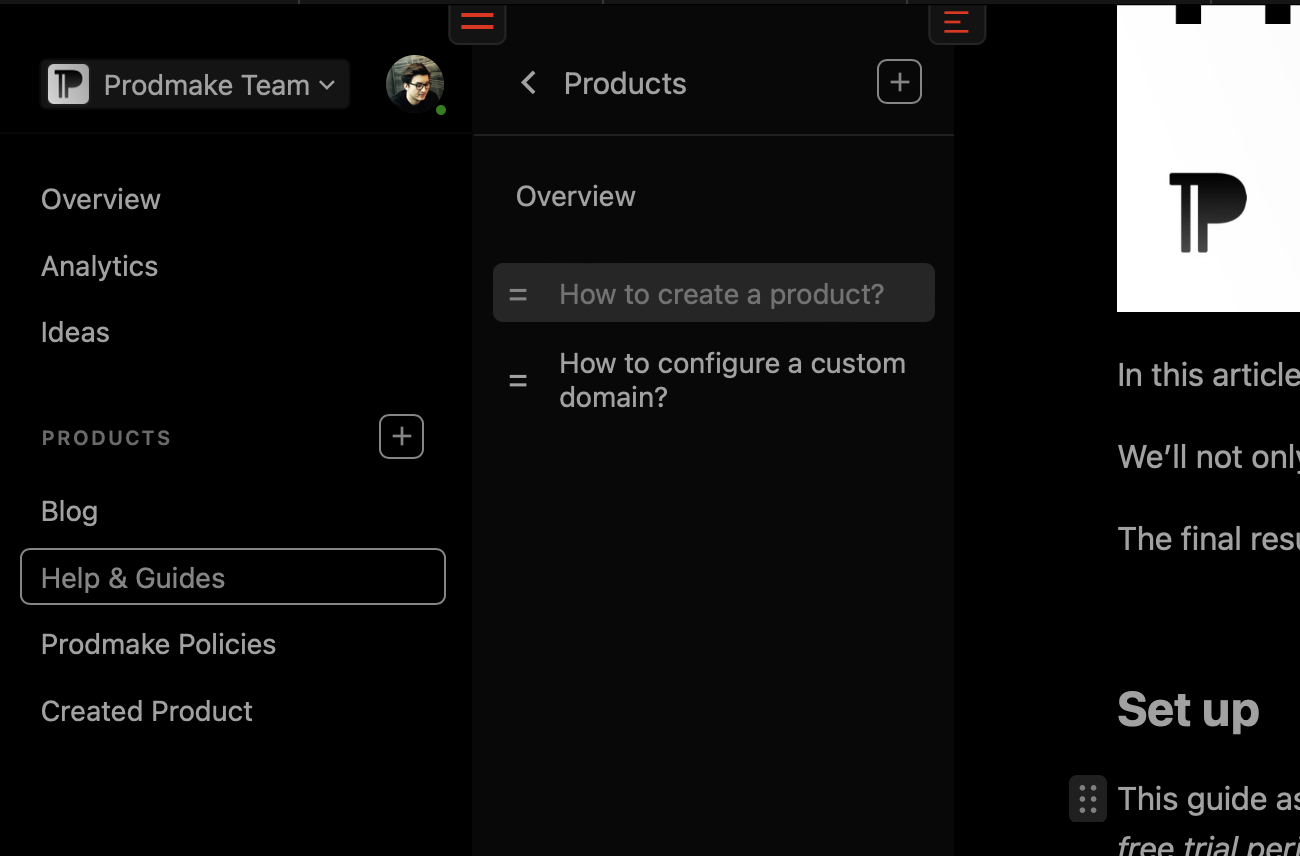This screenshot has height=856, width=1300.
Task: Click the red outline list icon above the Products panel
Action: [957, 22]
